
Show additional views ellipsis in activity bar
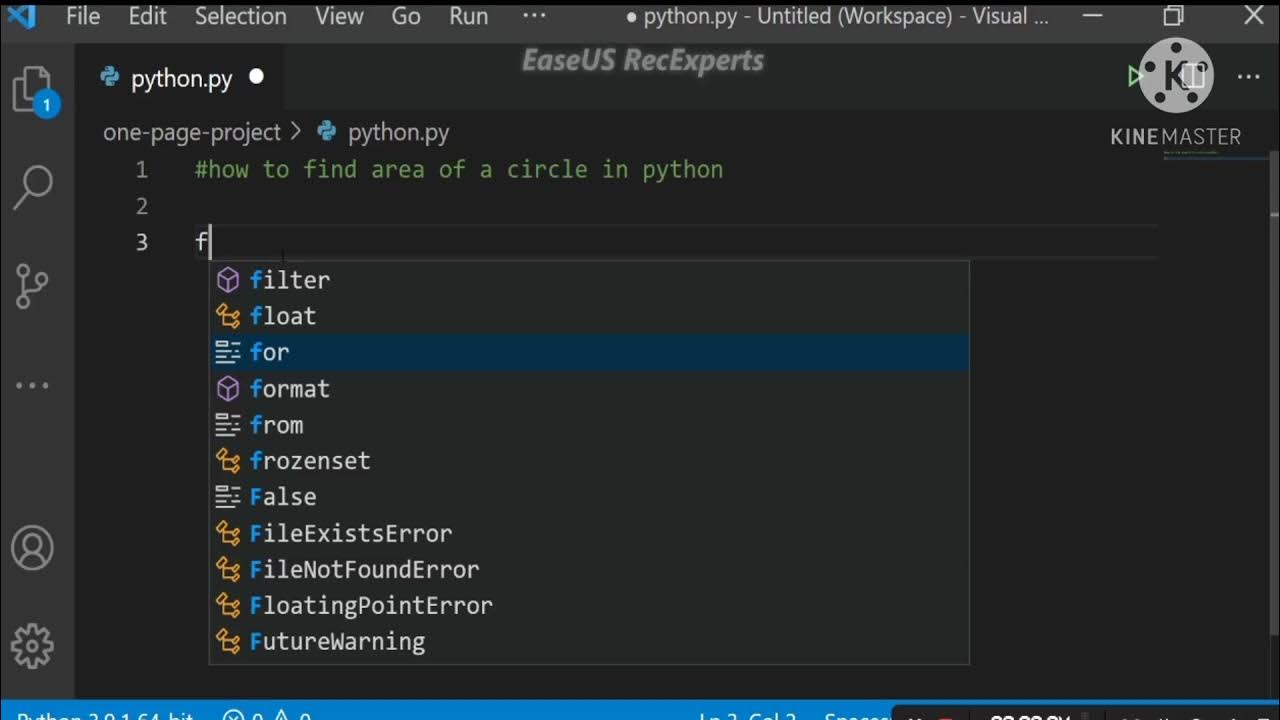(32, 385)
